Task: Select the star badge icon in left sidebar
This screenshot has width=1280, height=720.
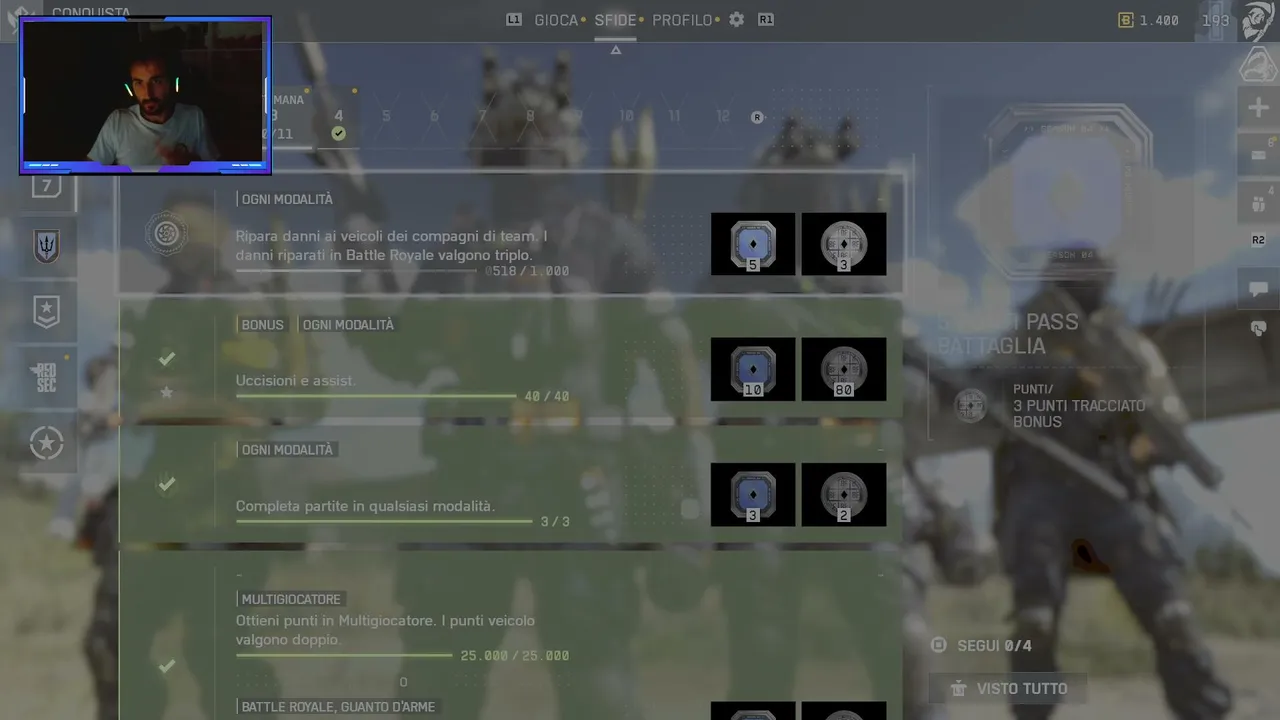Action: (x=46, y=312)
